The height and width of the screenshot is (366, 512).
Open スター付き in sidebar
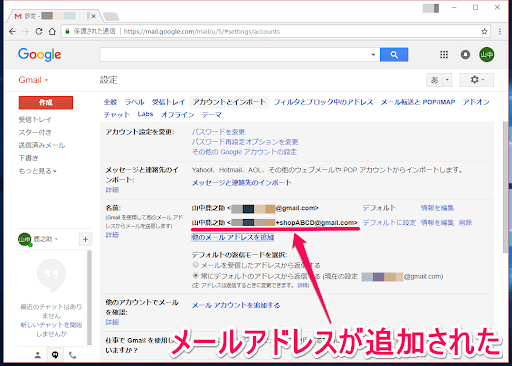click(x=35, y=132)
